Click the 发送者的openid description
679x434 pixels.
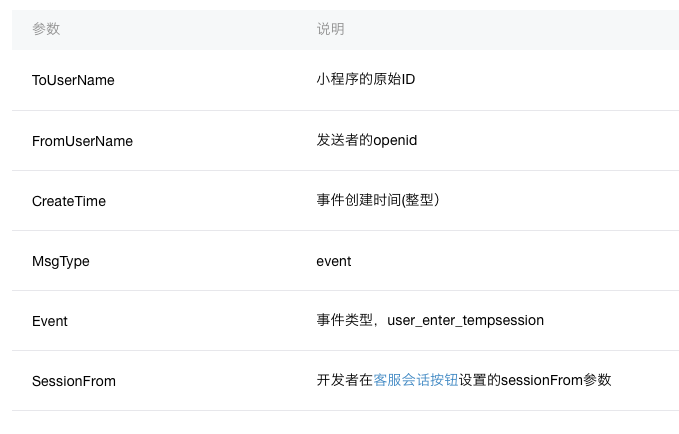[x=367, y=140]
